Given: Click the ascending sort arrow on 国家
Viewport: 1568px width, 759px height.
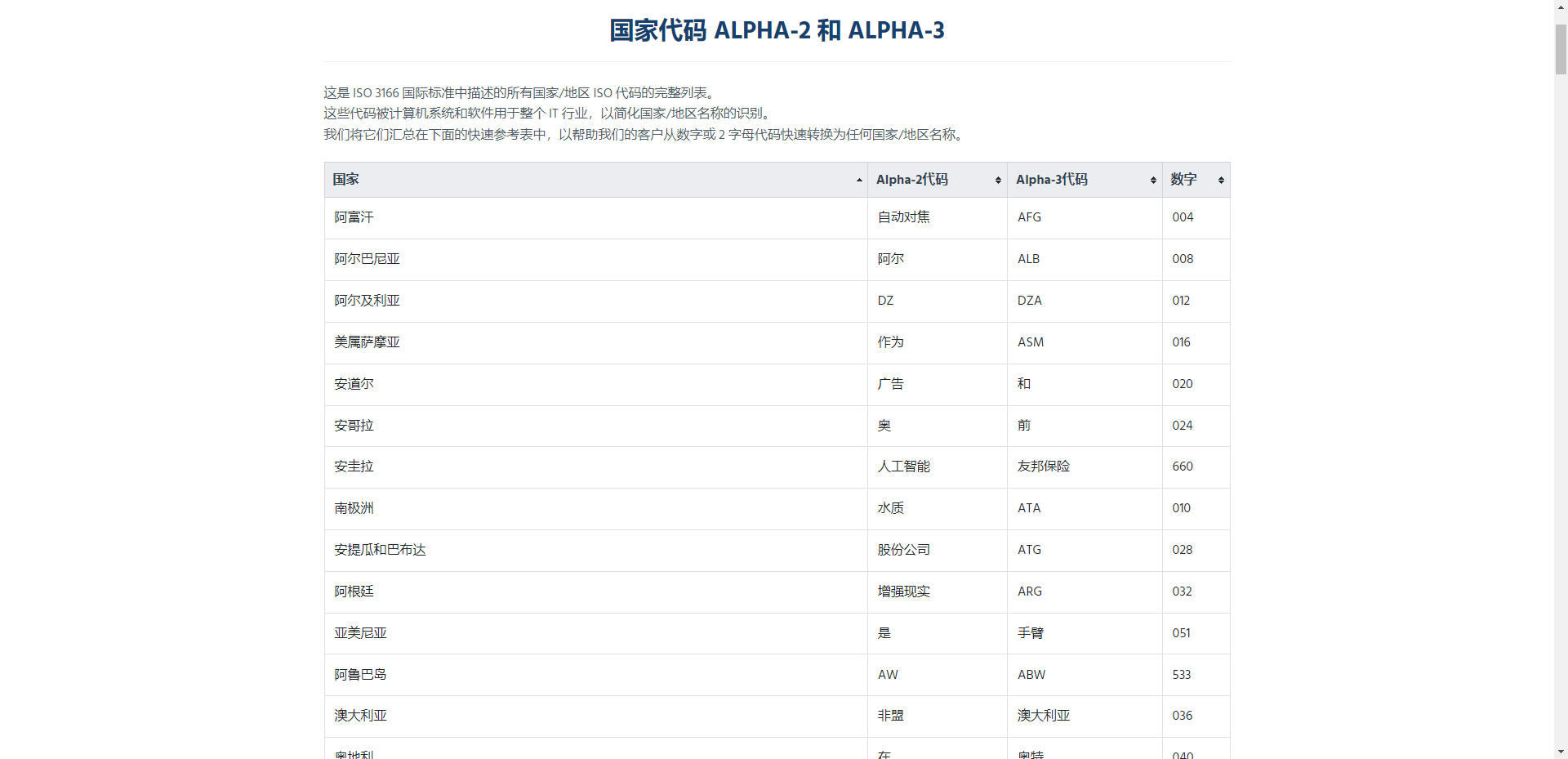Looking at the screenshot, I should pyautogui.click(x=858, y=180).
